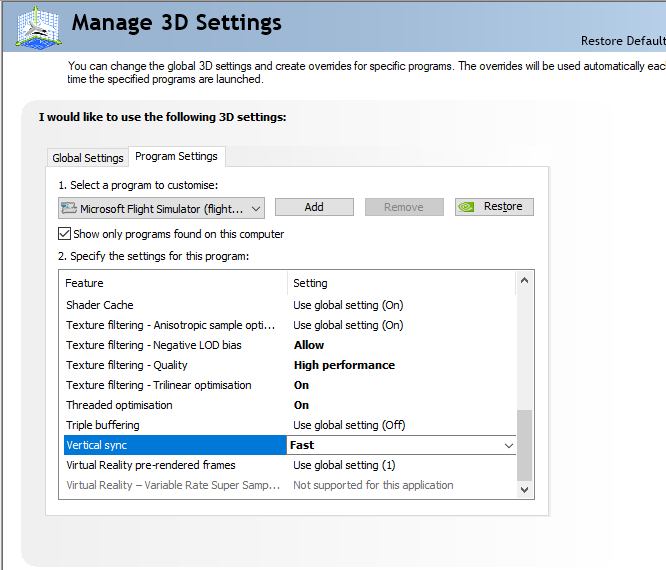Click Anisotropic sample's Use global setting (On) value
Image resolution: width=666 pixels, height=570 pixels.
(x=348, y=325)
